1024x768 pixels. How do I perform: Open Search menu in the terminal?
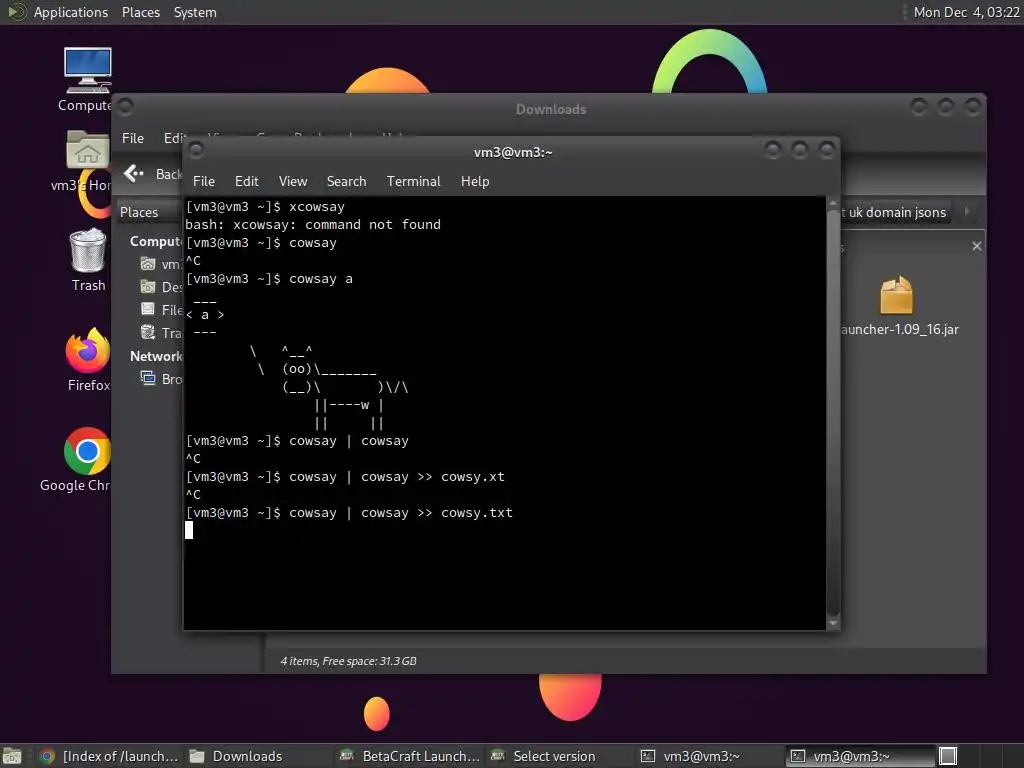click(x=346, y=182)
